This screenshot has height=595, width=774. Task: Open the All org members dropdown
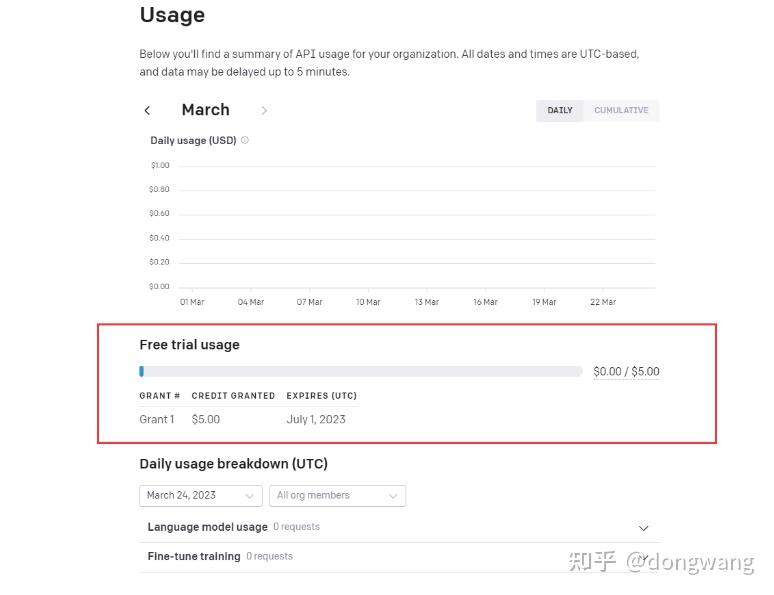click(x=337, y=495)
